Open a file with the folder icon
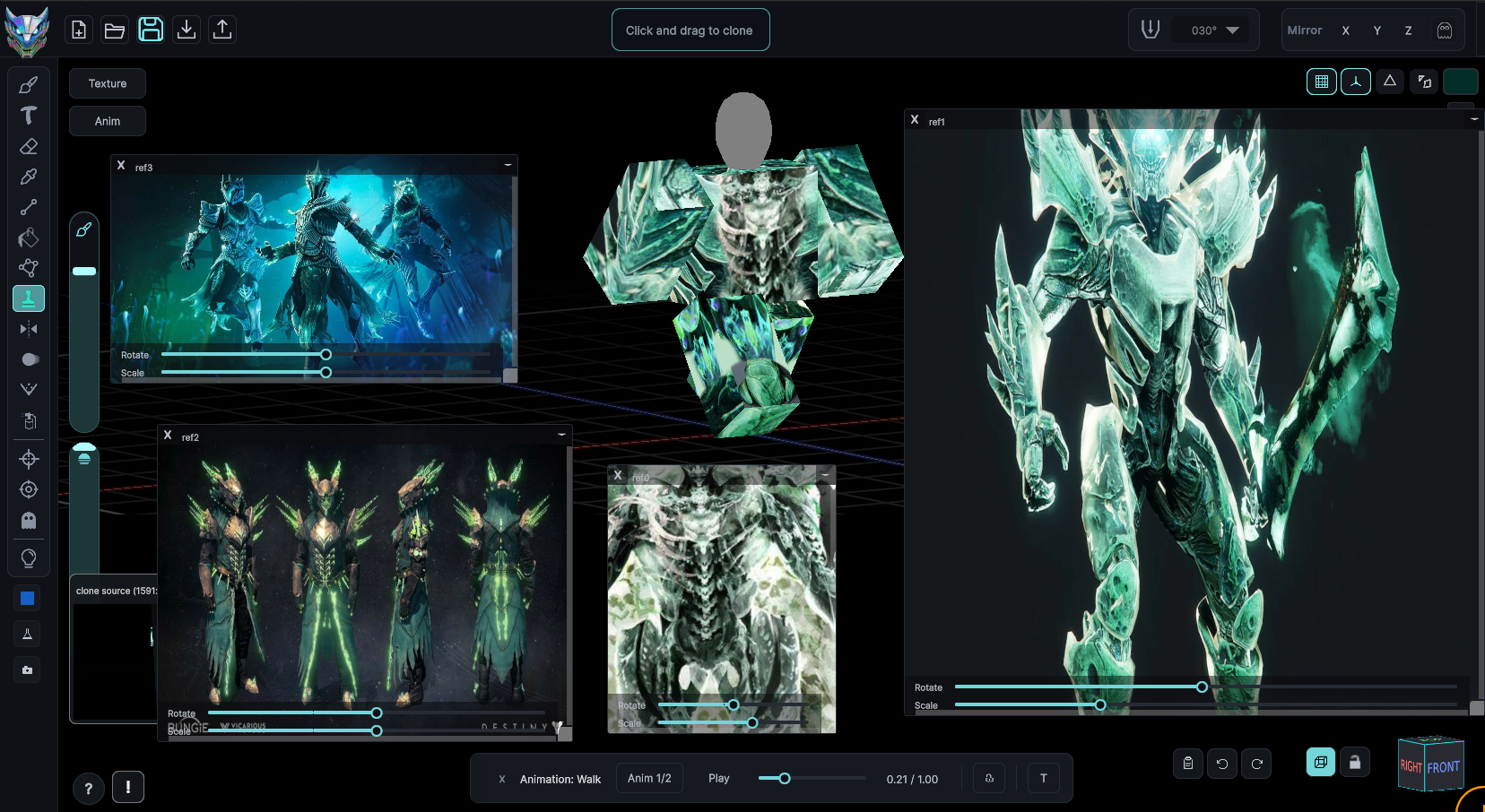The width and height of the screenshot is (1485, 812). (115, 30)
